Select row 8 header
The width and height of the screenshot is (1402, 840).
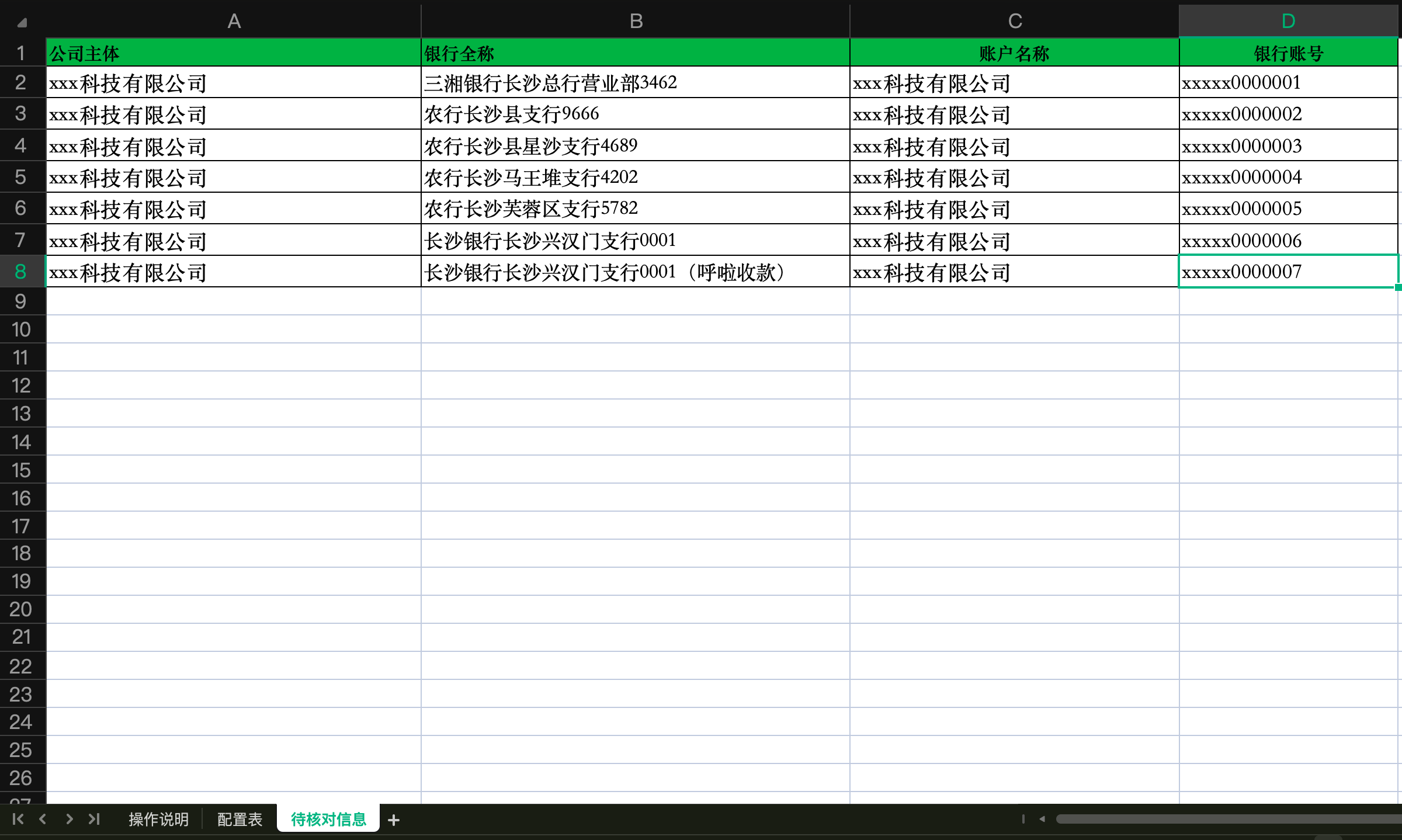click(21, 272)
